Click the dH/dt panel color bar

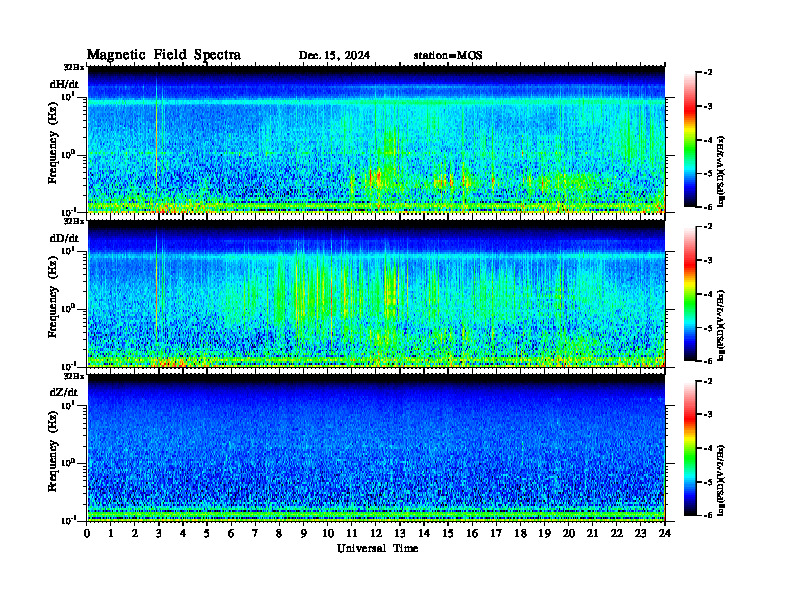click(x=690, y=139)
